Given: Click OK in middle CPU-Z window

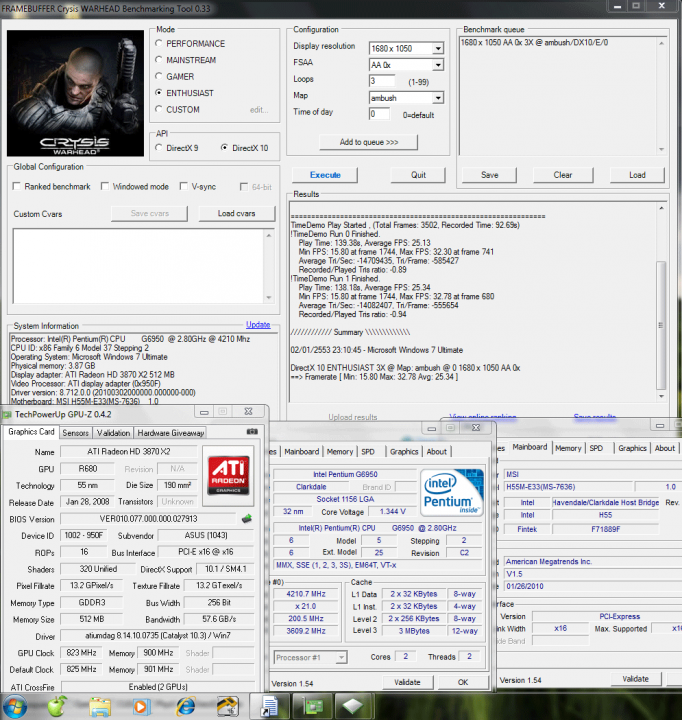Looking at the screenshot, I should pos(463,682).
